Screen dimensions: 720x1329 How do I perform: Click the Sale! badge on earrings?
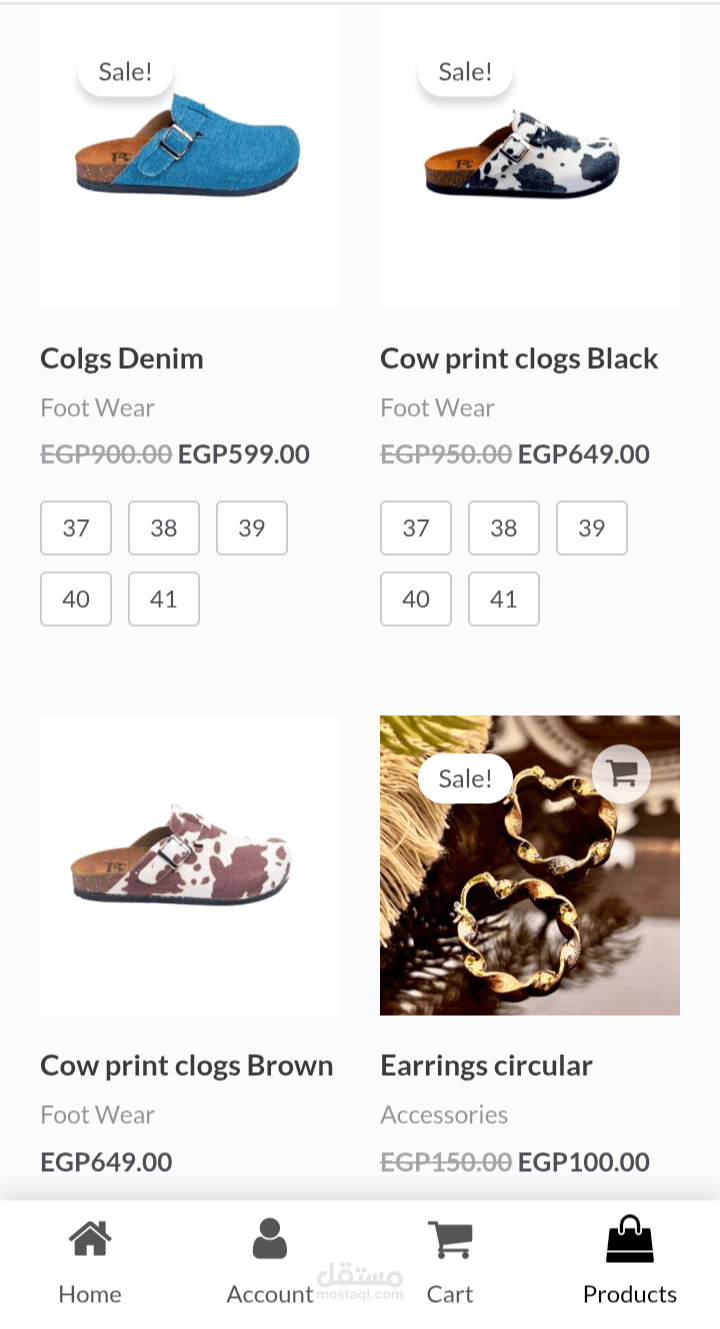[x=465, y=778]
